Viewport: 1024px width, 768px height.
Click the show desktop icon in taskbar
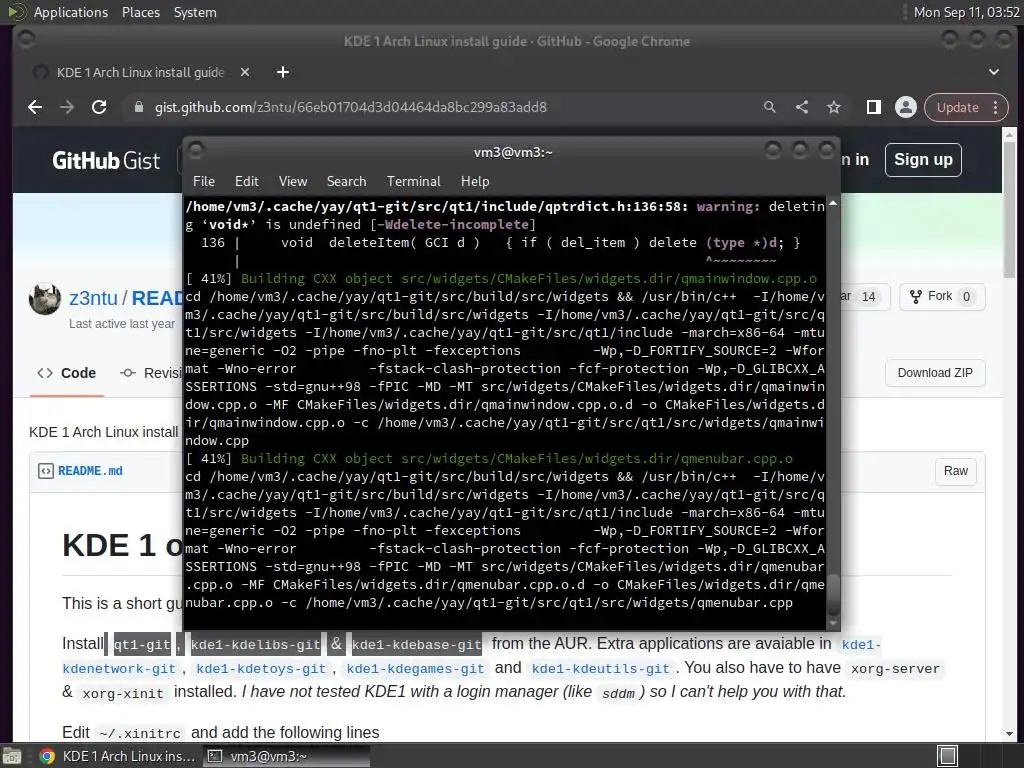(12, 756)
